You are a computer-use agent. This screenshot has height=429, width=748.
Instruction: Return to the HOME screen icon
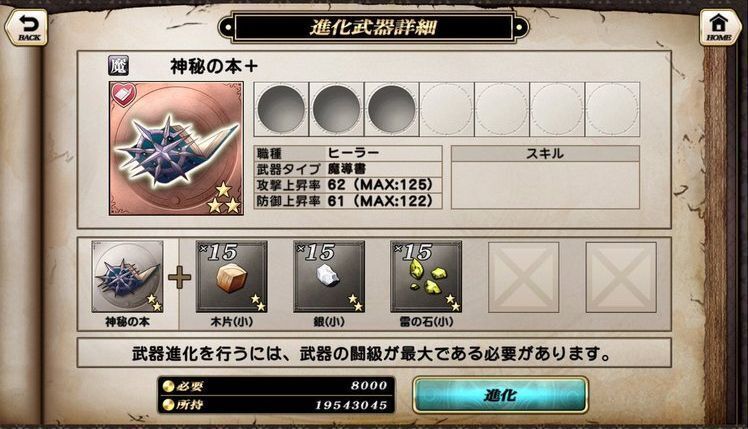[x=719, y=27]
